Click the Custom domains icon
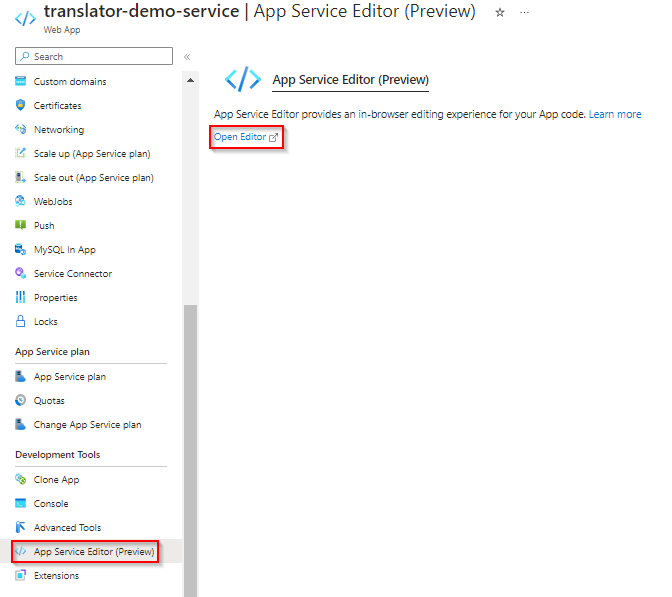Screen dimensions: 672x597 click(x=21, y=81)
